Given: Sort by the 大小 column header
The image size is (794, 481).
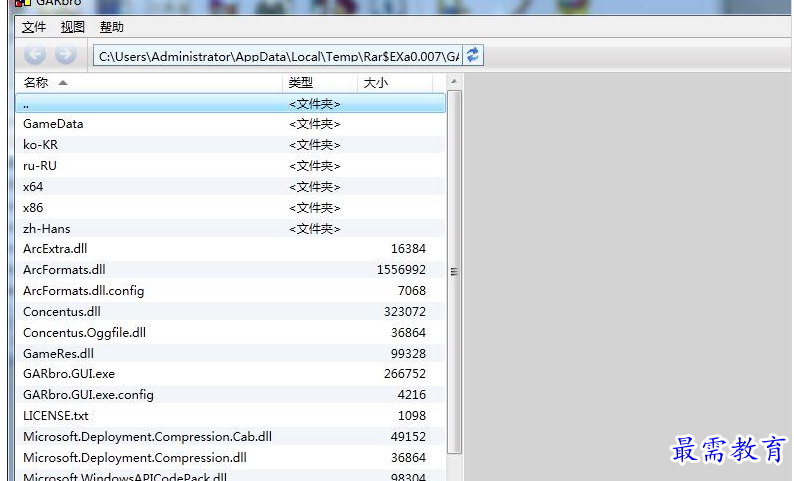Looking at the screenshot, I should click(x=394, y=83).
